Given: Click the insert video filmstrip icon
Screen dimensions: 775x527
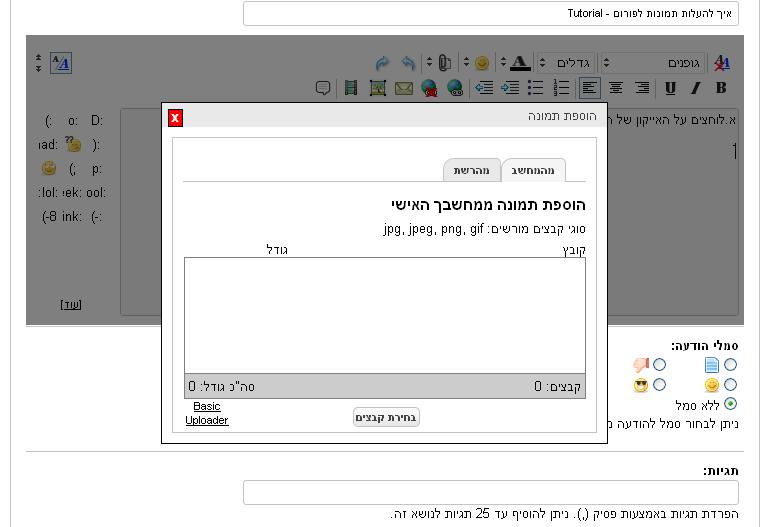Looking at the screenshot, I should 351,88.
